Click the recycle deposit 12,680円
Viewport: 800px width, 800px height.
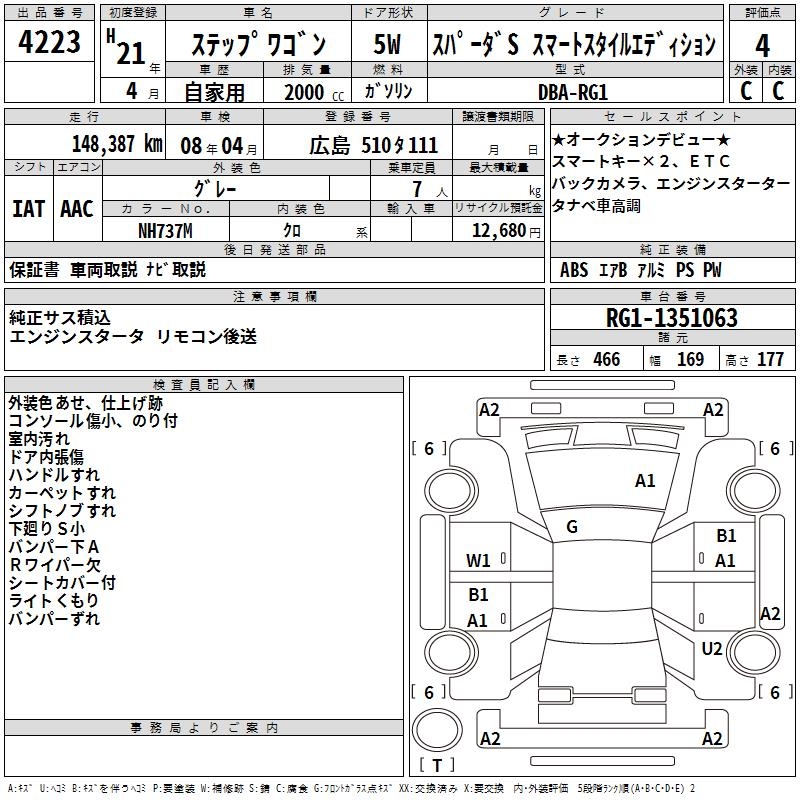(506, 231)
